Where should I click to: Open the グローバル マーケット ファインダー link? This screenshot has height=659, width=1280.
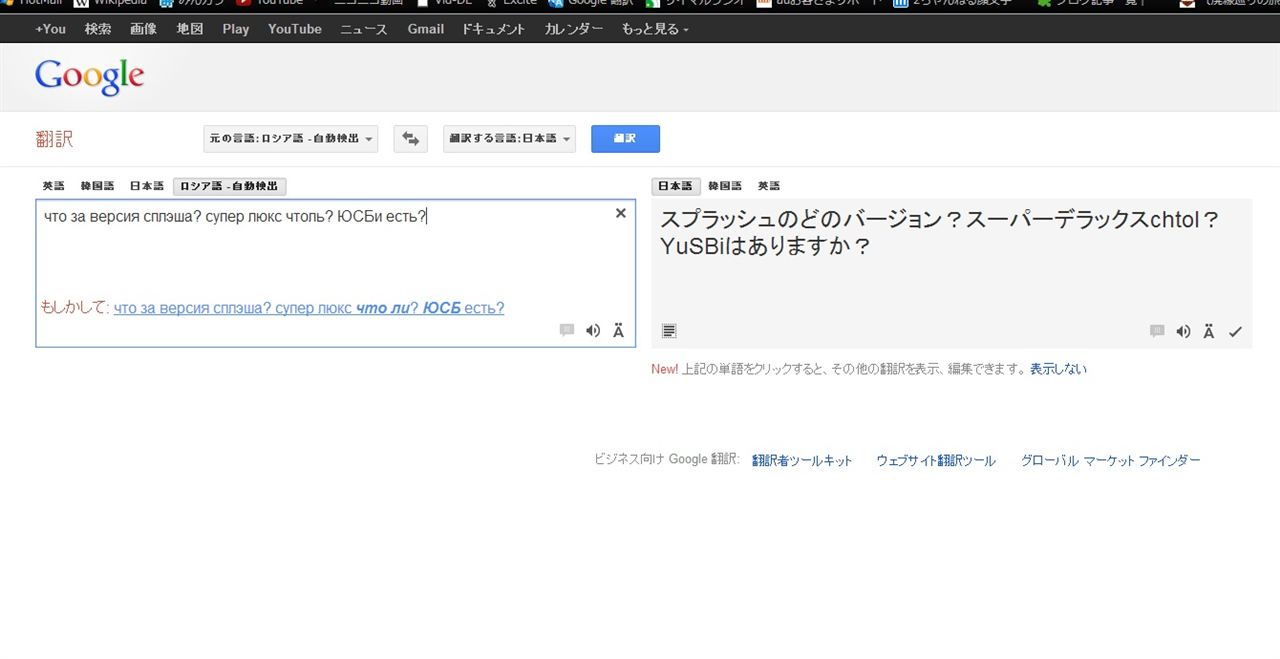pos(1110,461)
